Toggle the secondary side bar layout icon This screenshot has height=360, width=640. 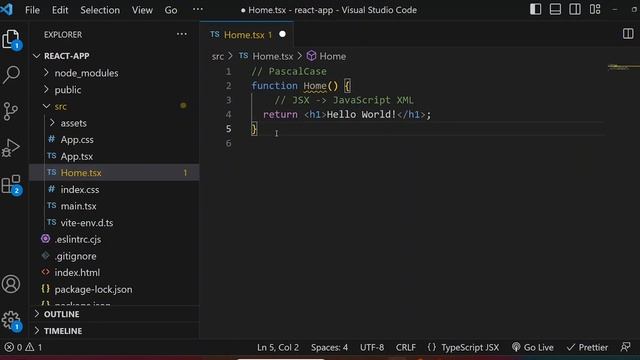[x=575, y=9]
